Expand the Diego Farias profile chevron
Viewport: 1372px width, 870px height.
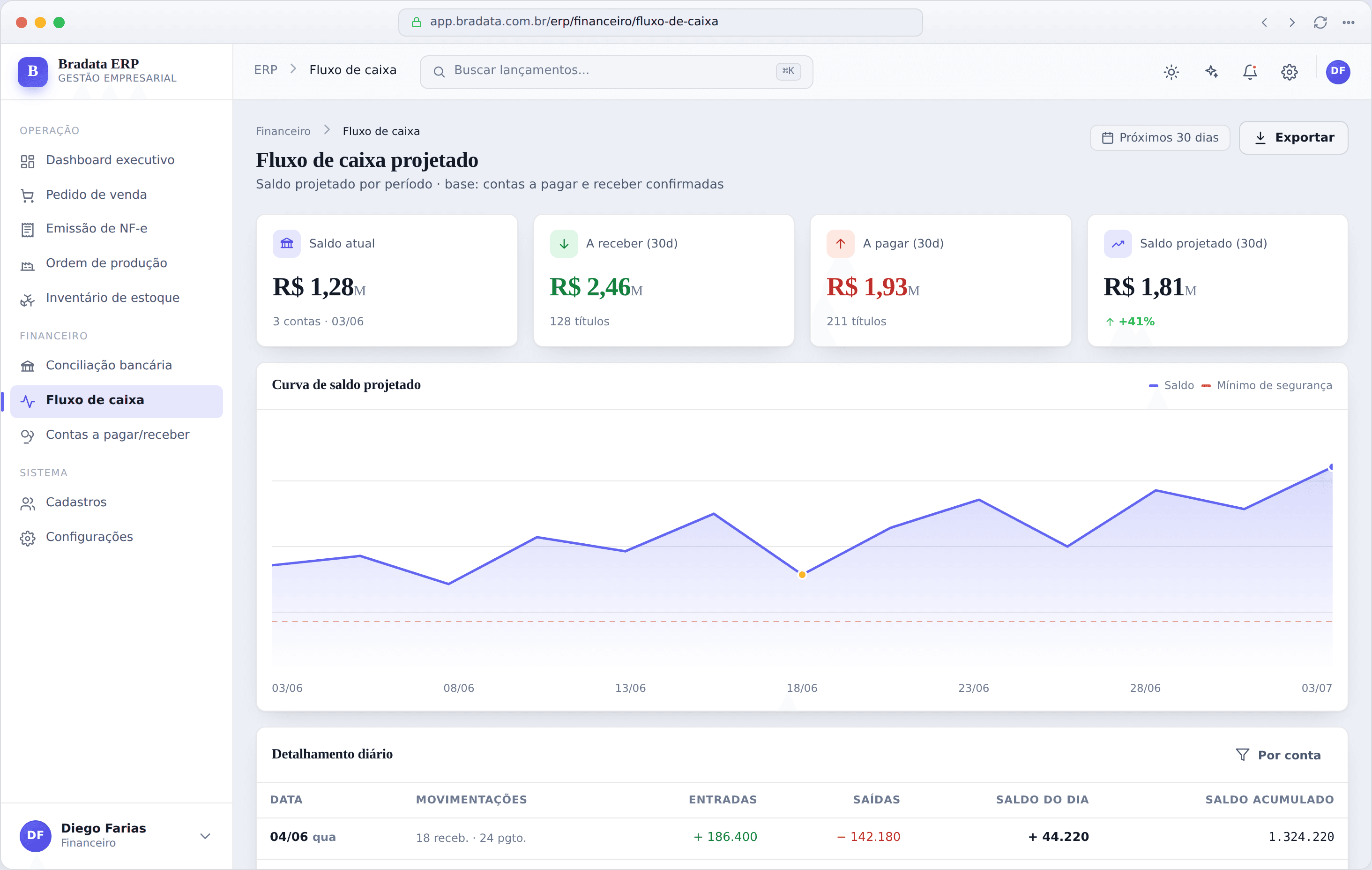pos(205,836)
